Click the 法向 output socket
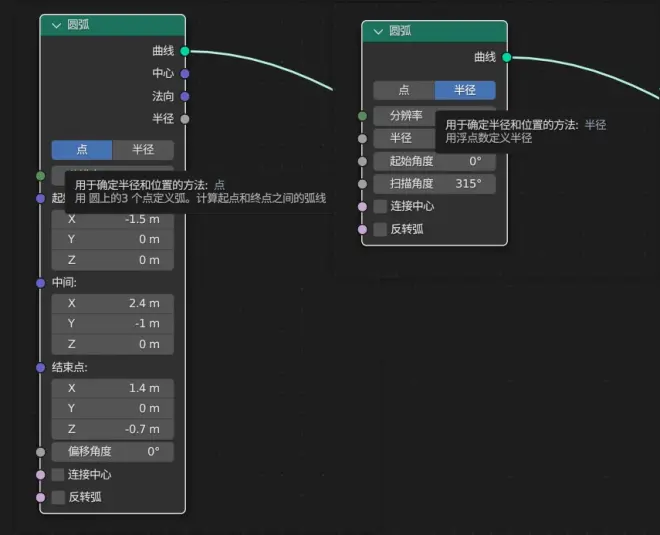The height and width of the screenshot is (535, 660). 185,96
